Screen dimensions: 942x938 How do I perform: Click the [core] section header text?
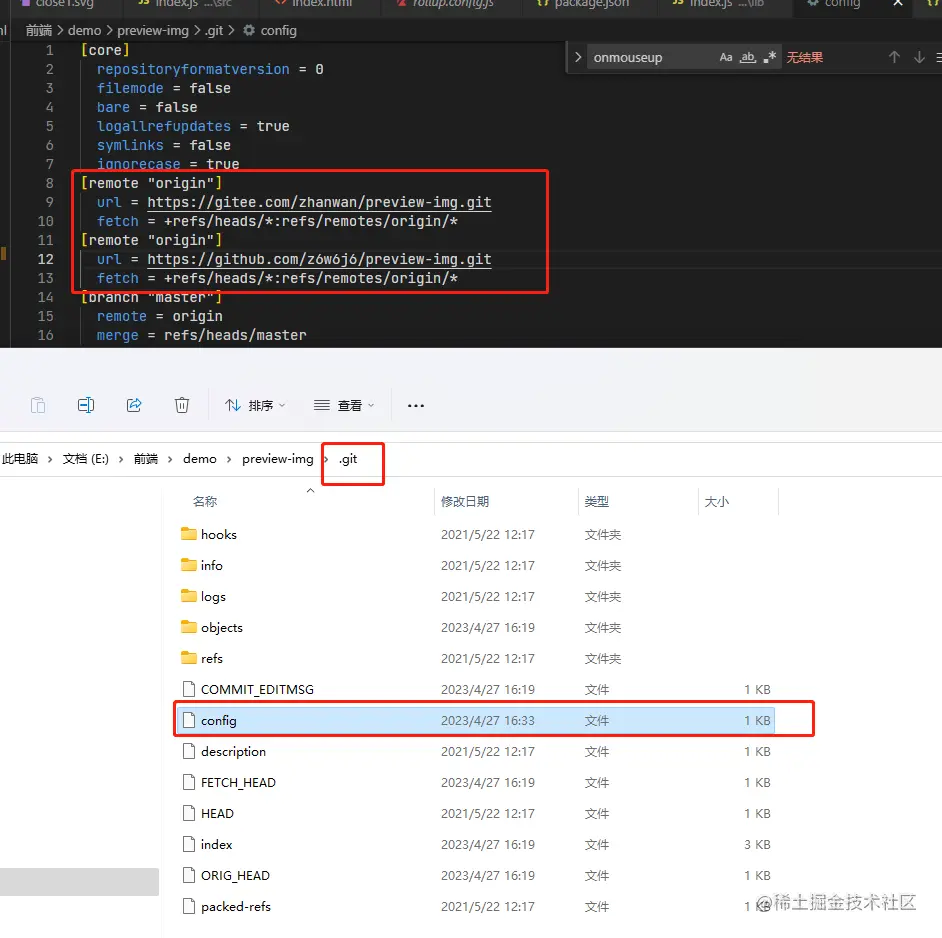tap(105, 50)
